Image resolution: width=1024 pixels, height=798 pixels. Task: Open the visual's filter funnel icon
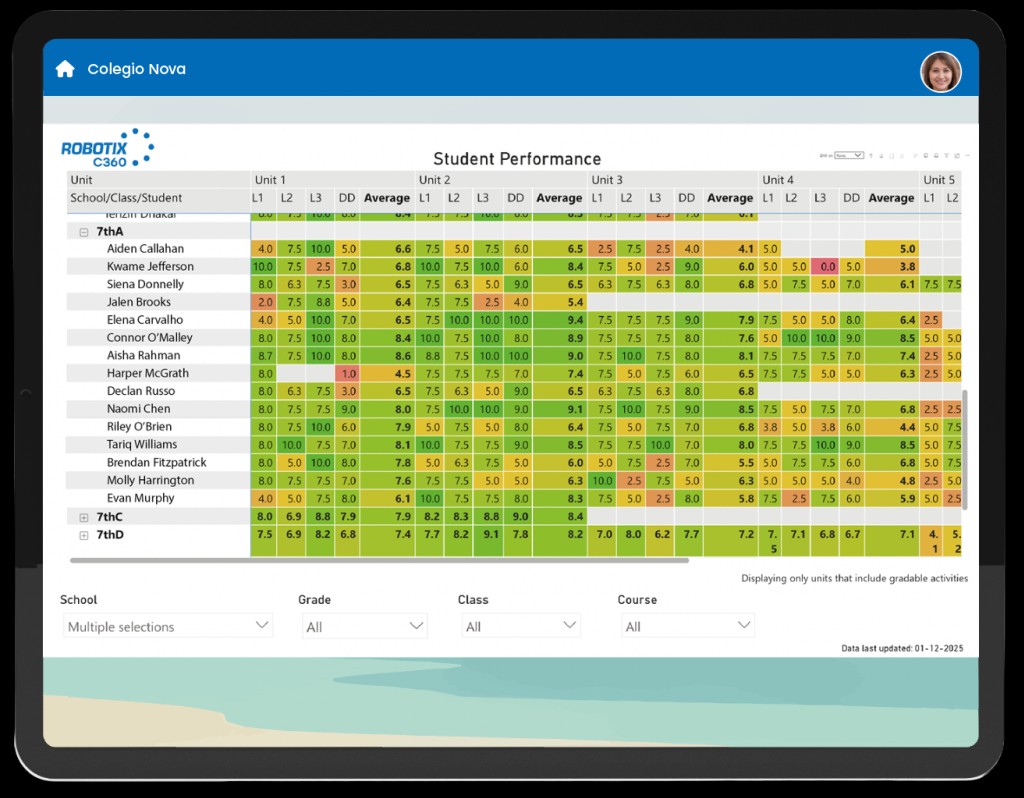pyautogui.click(x=946, y=156)
